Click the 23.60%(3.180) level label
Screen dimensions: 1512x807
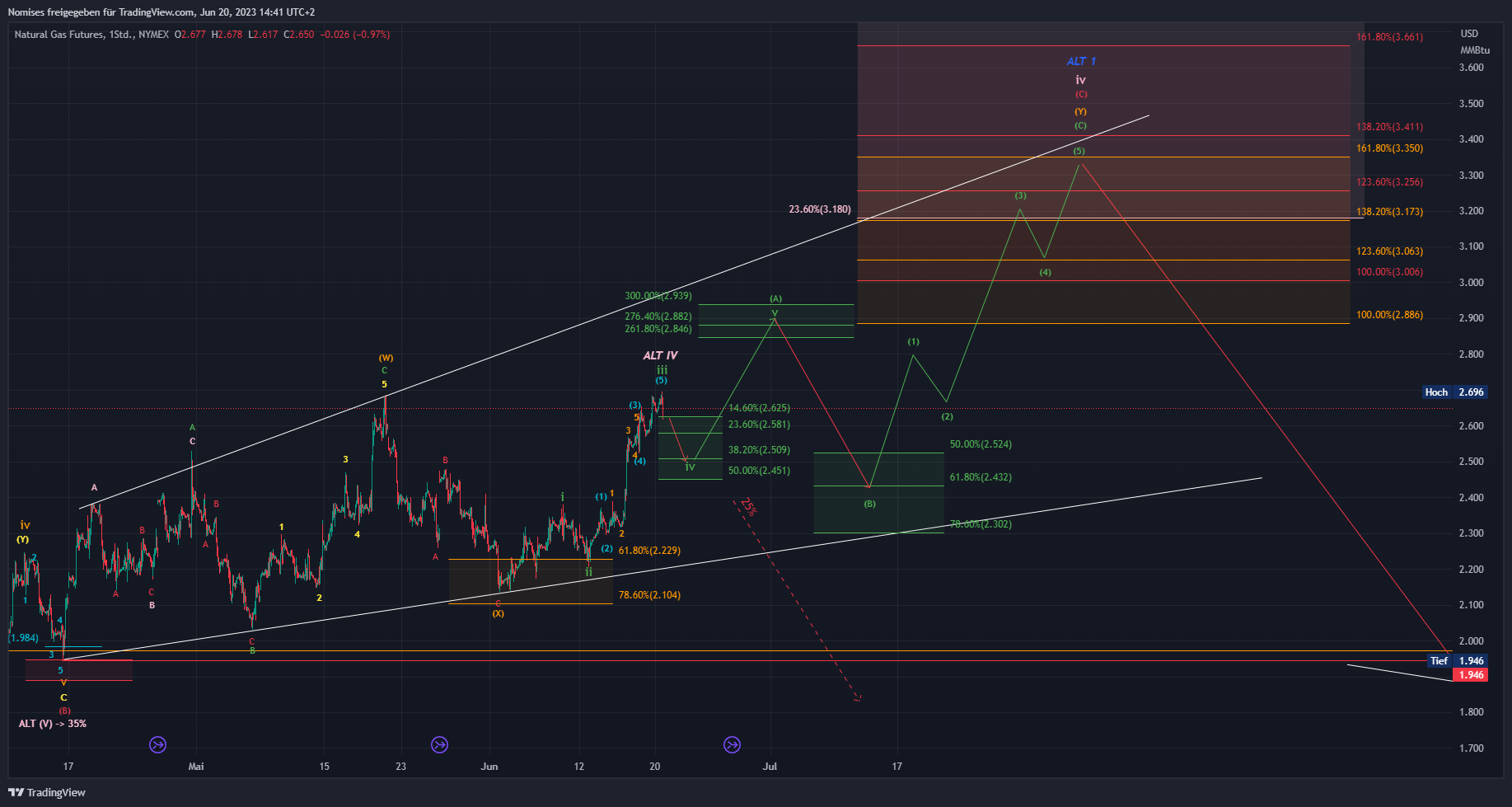[x=820, y=209]
